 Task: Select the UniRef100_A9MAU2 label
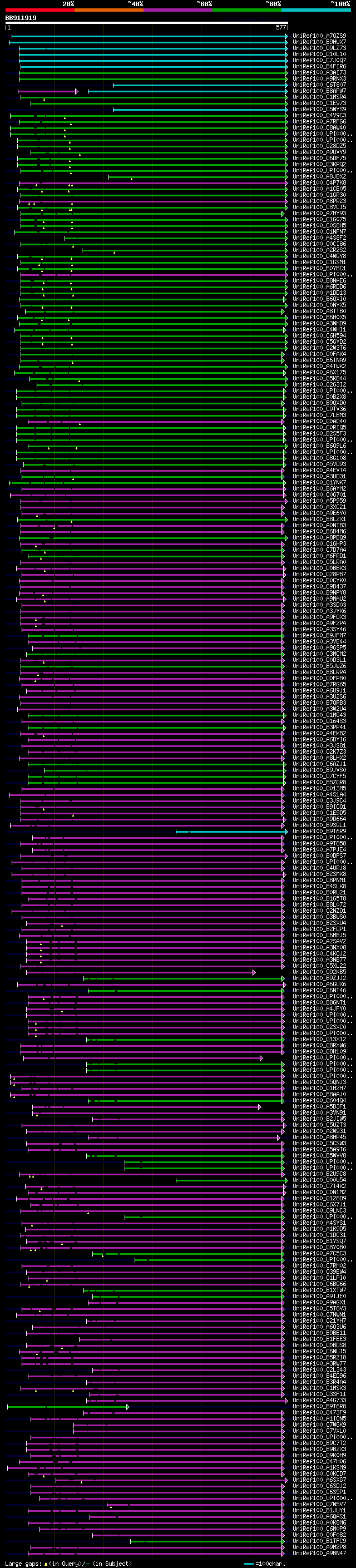pos(319,598)
